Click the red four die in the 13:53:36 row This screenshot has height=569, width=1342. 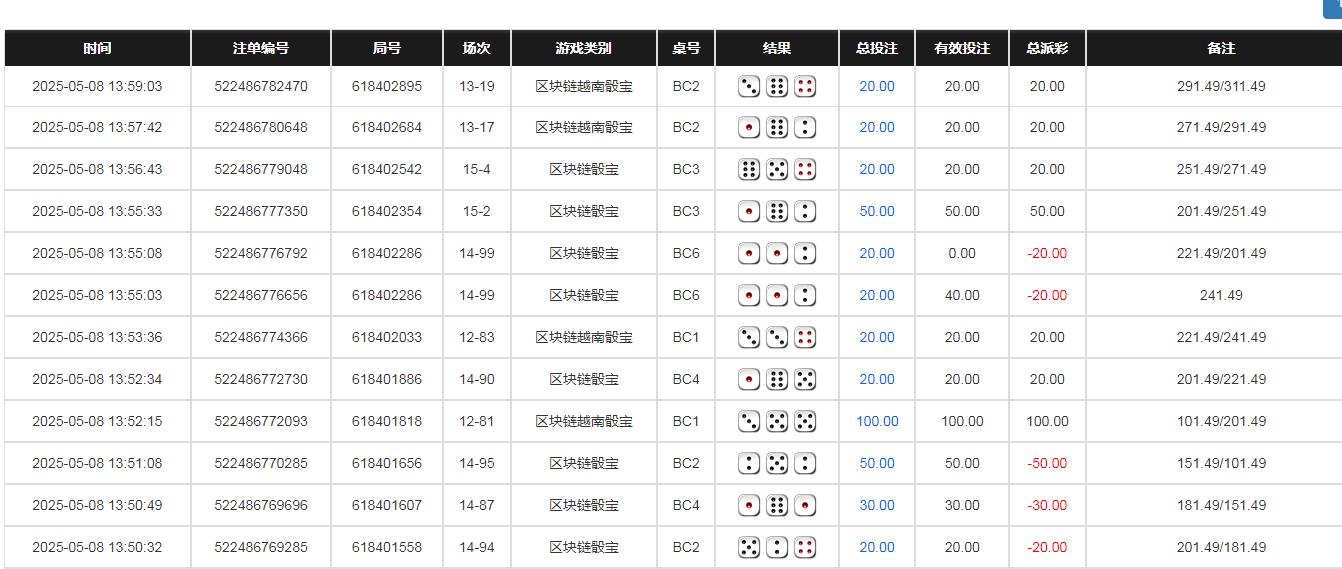[805, 338]
